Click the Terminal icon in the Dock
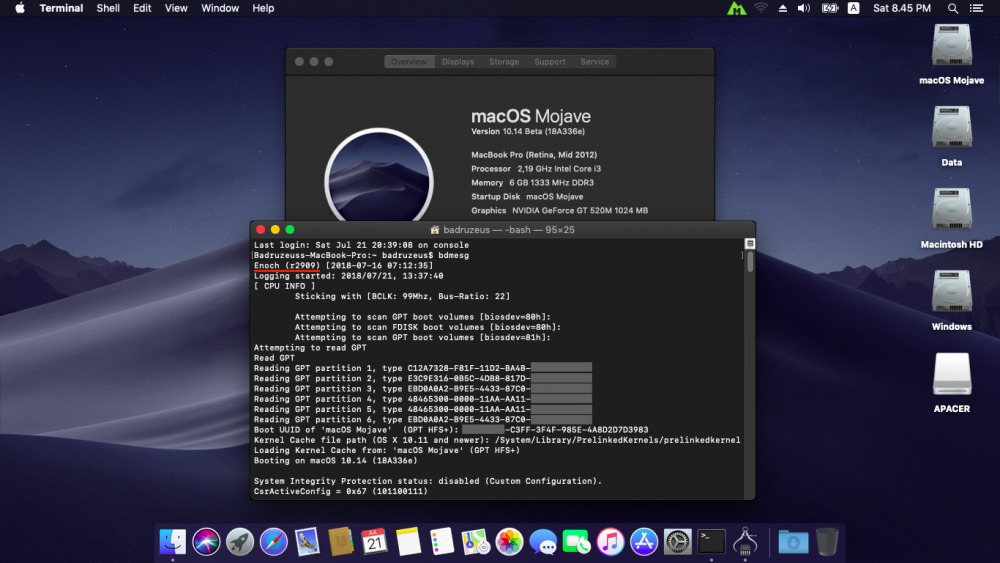 (711, 542)
